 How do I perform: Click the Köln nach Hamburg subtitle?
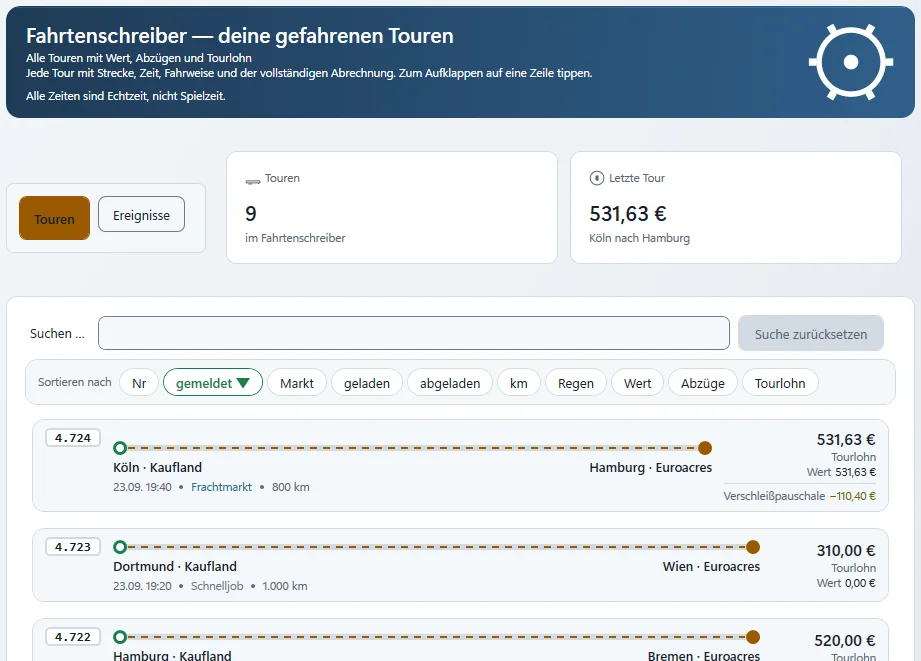[640, 238]
